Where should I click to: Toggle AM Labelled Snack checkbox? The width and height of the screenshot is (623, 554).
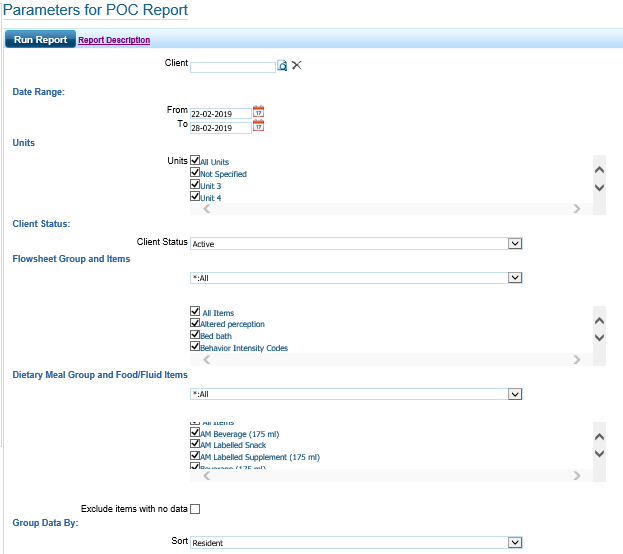coord(195,445)
